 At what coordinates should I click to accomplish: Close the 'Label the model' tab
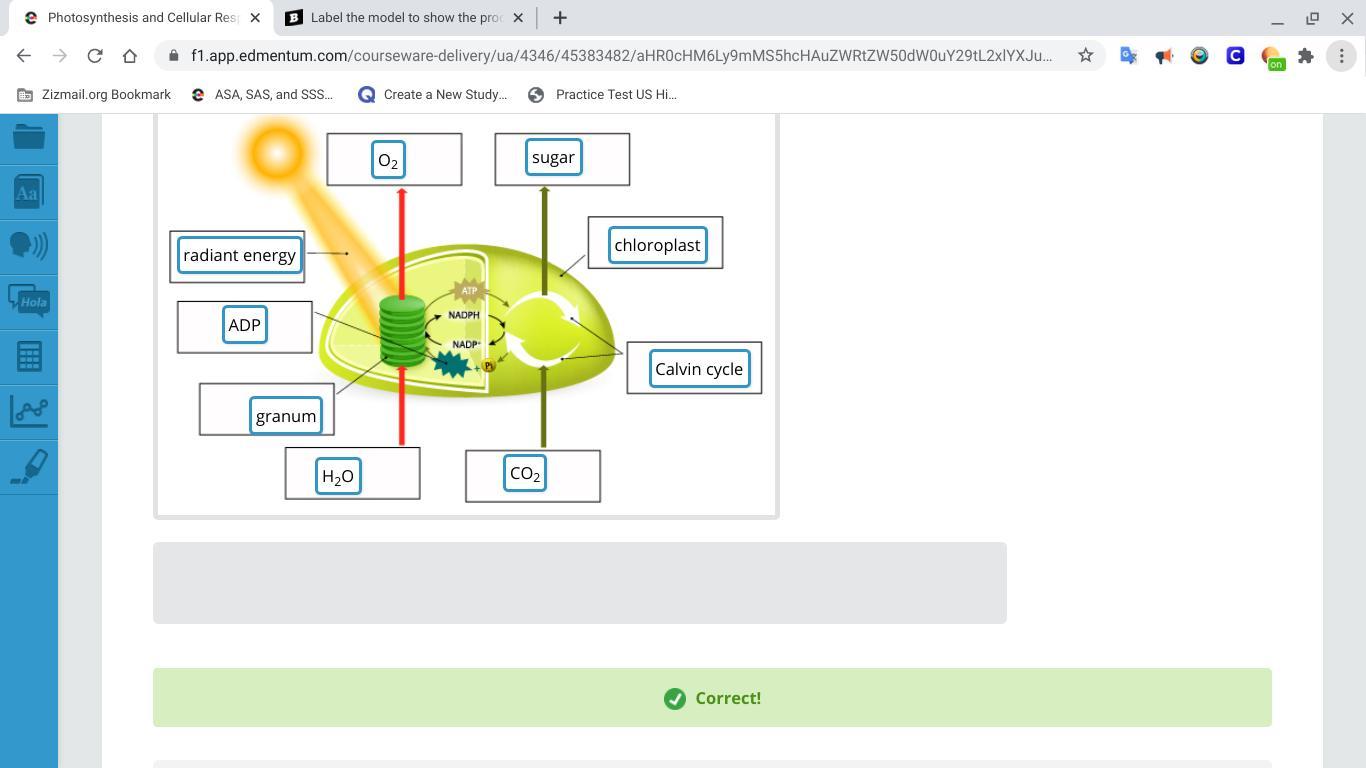point(518,18)
